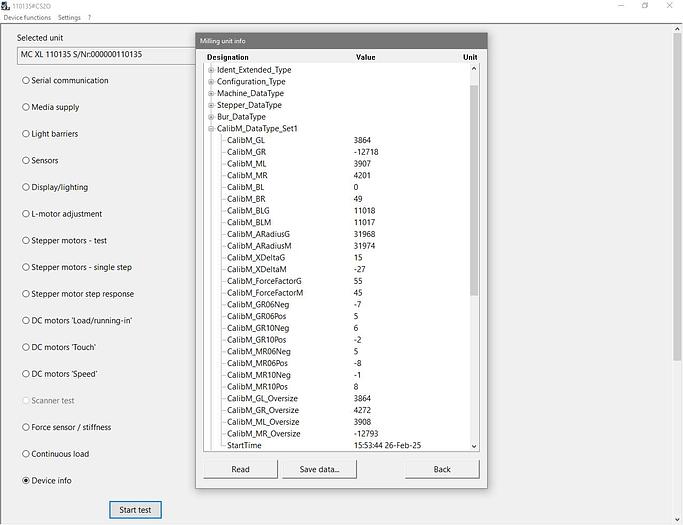This screenshot has height=525, width=683.
Task: Click the Read button
Action: (240, 469)
